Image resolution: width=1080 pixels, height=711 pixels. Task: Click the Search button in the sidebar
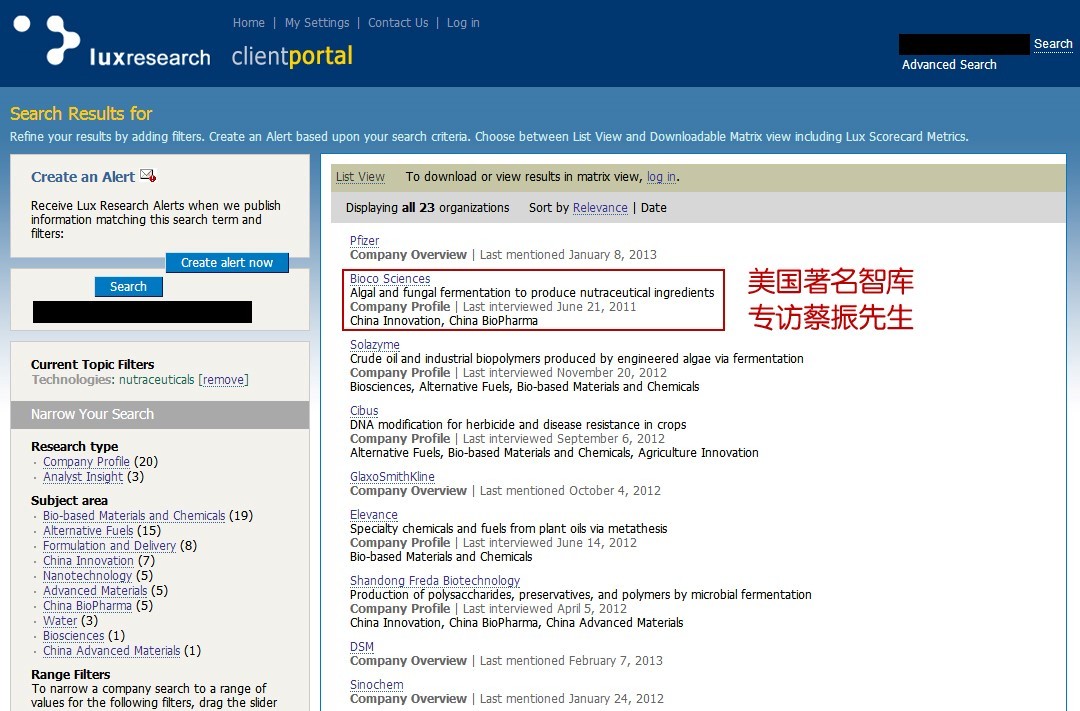click(x=128, y=286)
